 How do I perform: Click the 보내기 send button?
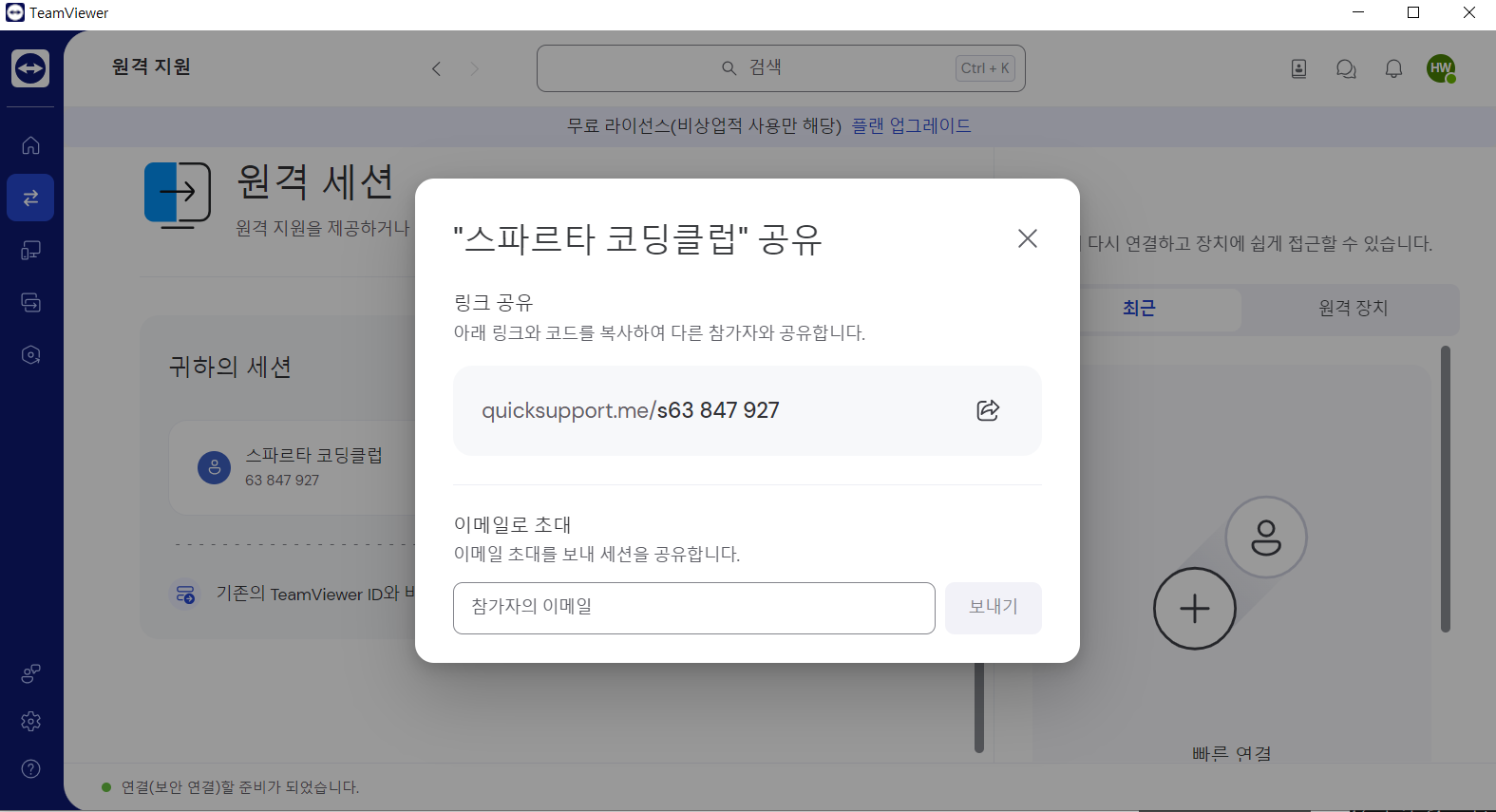[994, 608]
